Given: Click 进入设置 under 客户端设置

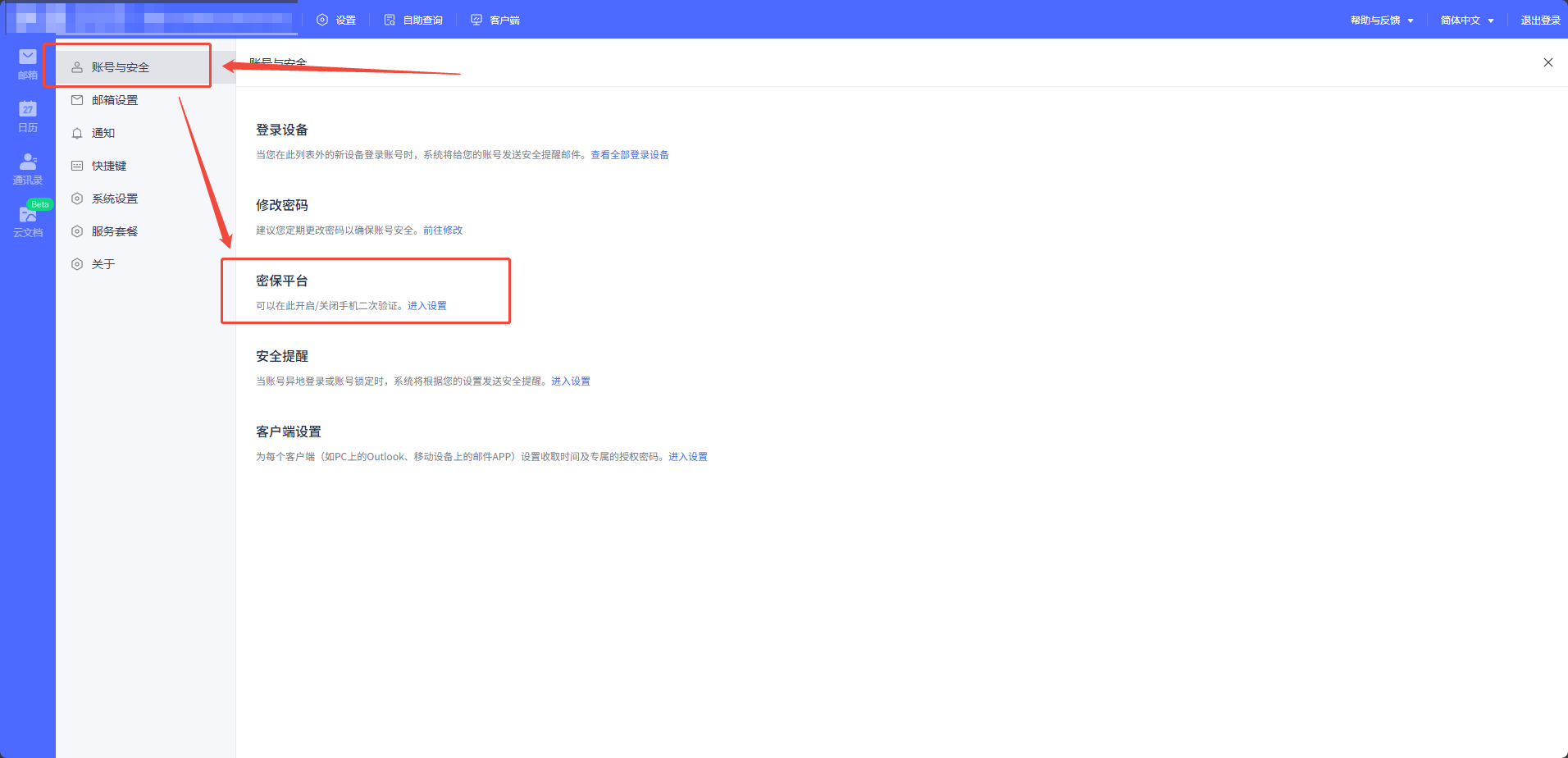Looking at the screenshot, I should (x=688, y=456).
